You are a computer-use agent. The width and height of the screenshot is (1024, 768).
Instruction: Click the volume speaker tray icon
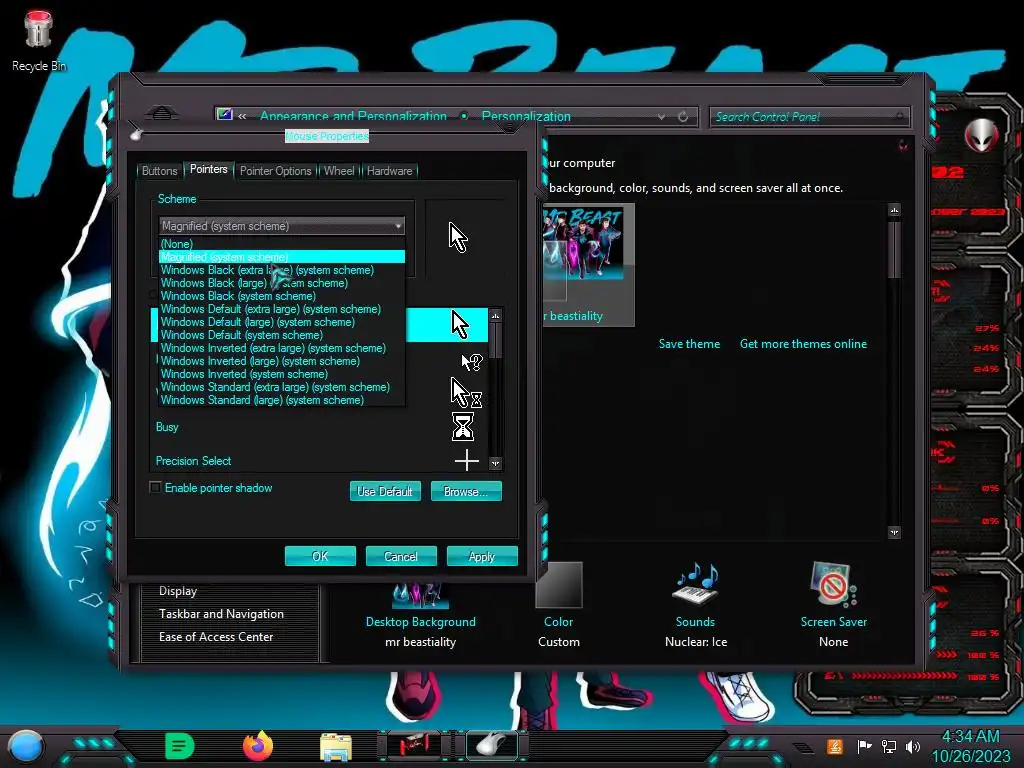(x=913, y=746)
